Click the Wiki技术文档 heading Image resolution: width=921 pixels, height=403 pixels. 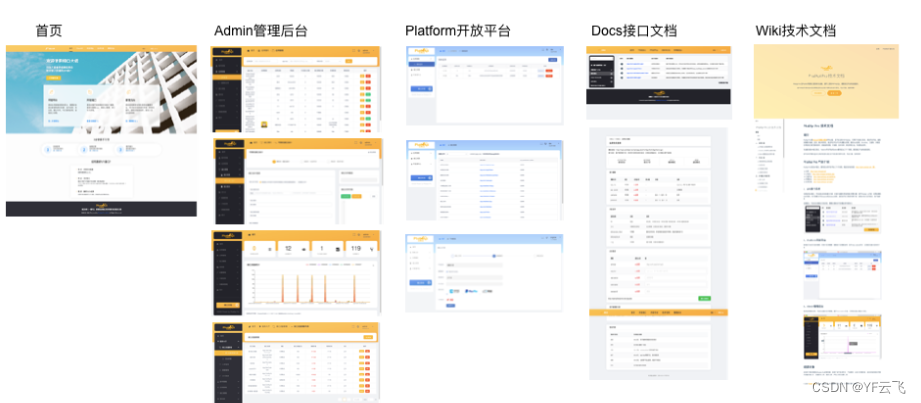[795, 31]
